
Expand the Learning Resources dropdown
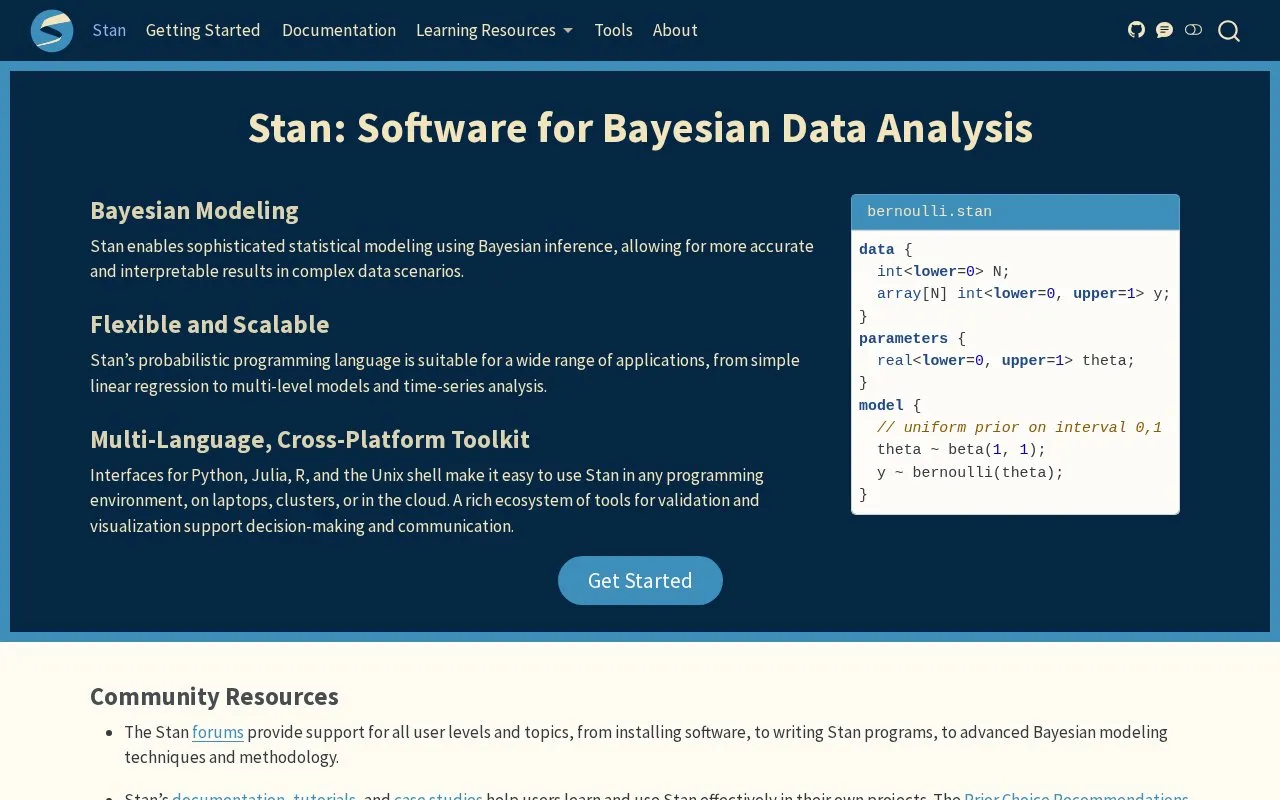494,30
